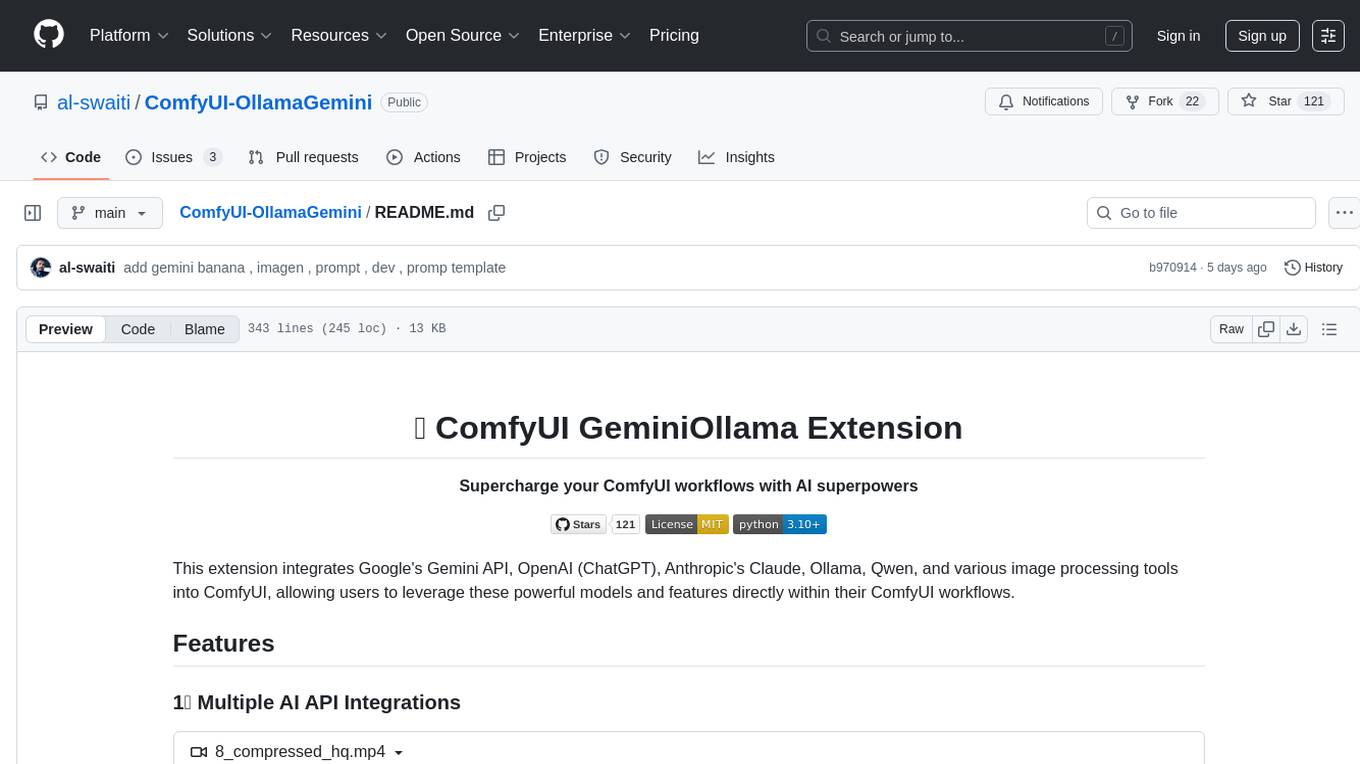Open the GitHub Stars badge

(x=594, y=524)
